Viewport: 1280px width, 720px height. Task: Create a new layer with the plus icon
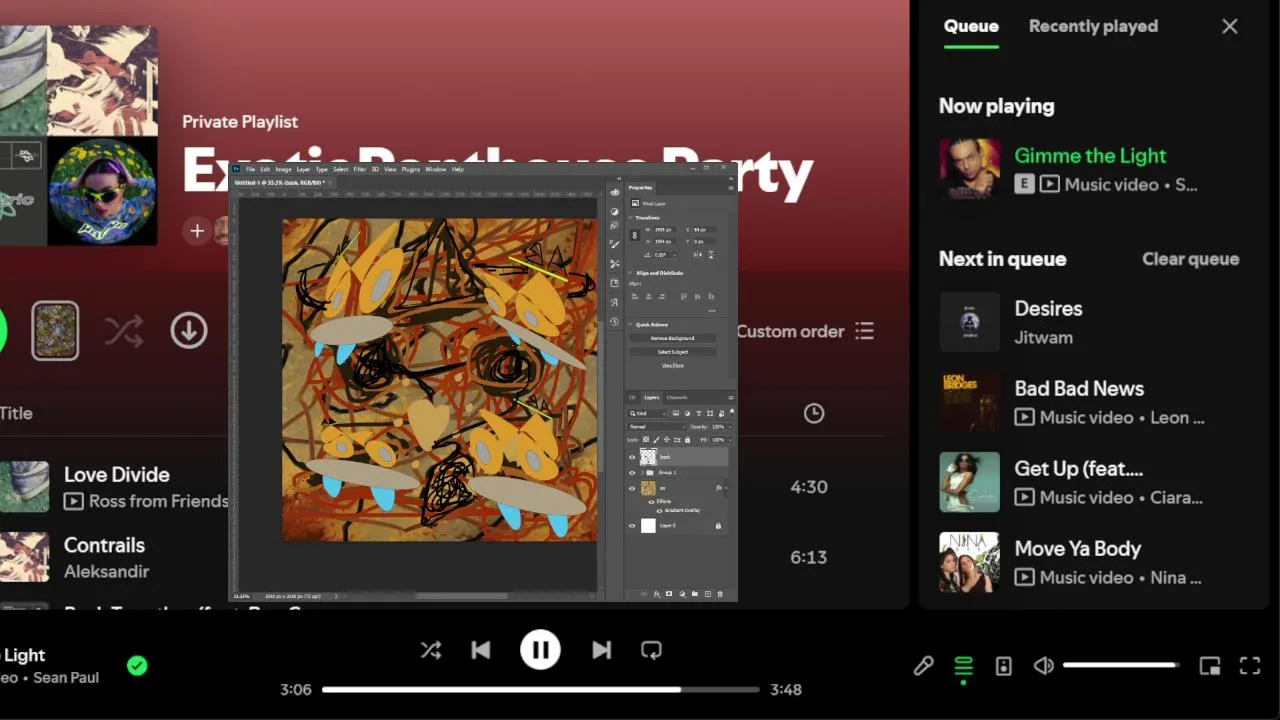coord(708,594)
